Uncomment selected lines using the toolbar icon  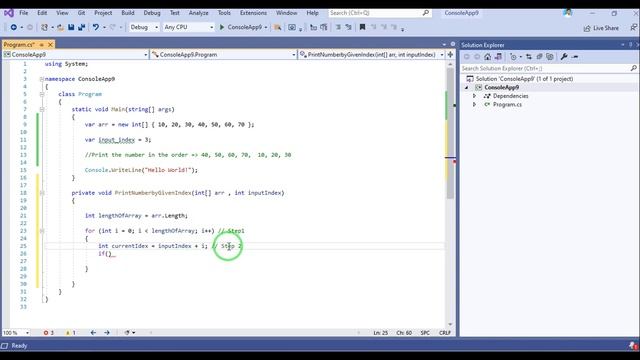[349, 27]
